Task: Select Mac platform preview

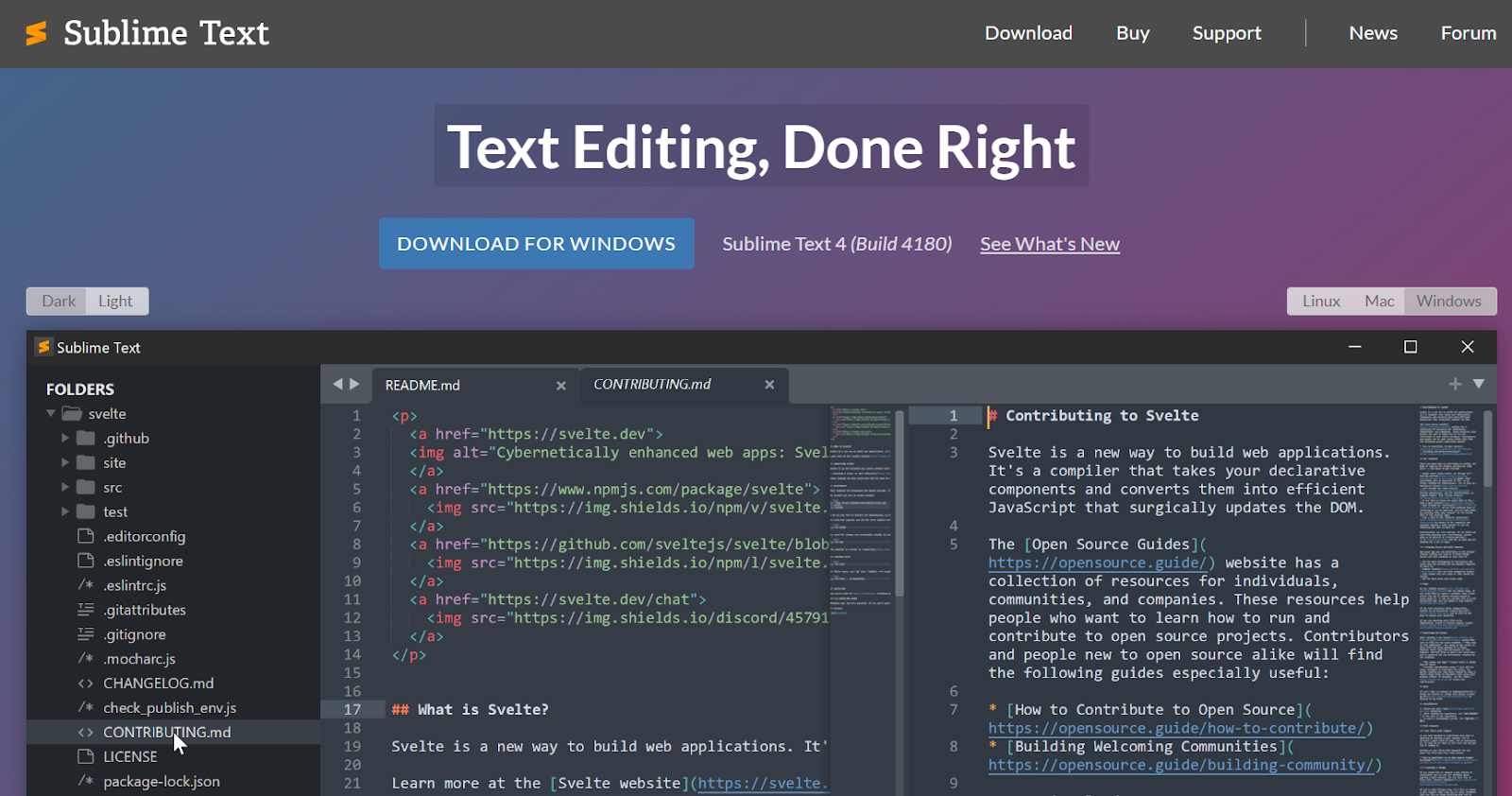Action: tap(1379, 301)
